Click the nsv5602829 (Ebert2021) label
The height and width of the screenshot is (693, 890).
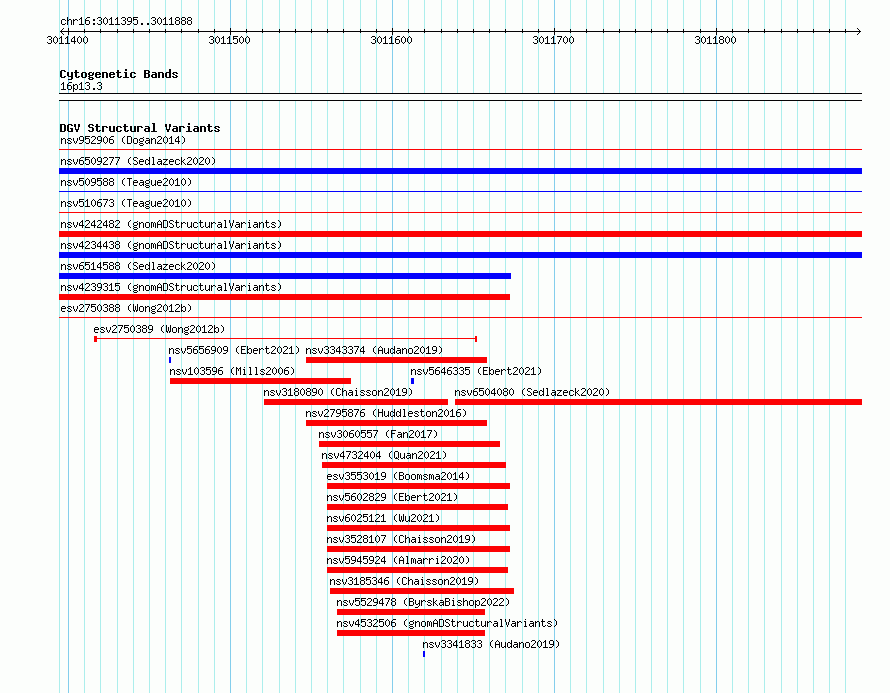[x=392, y=497]
